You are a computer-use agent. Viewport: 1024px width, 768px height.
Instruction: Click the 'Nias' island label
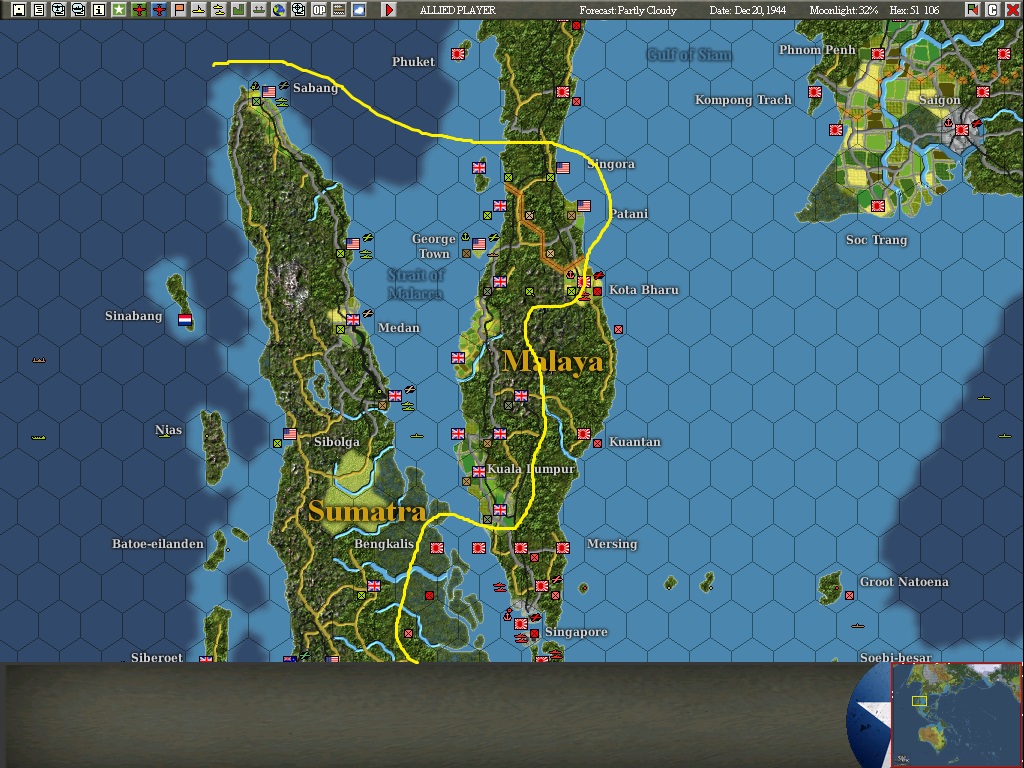(168, 430)
